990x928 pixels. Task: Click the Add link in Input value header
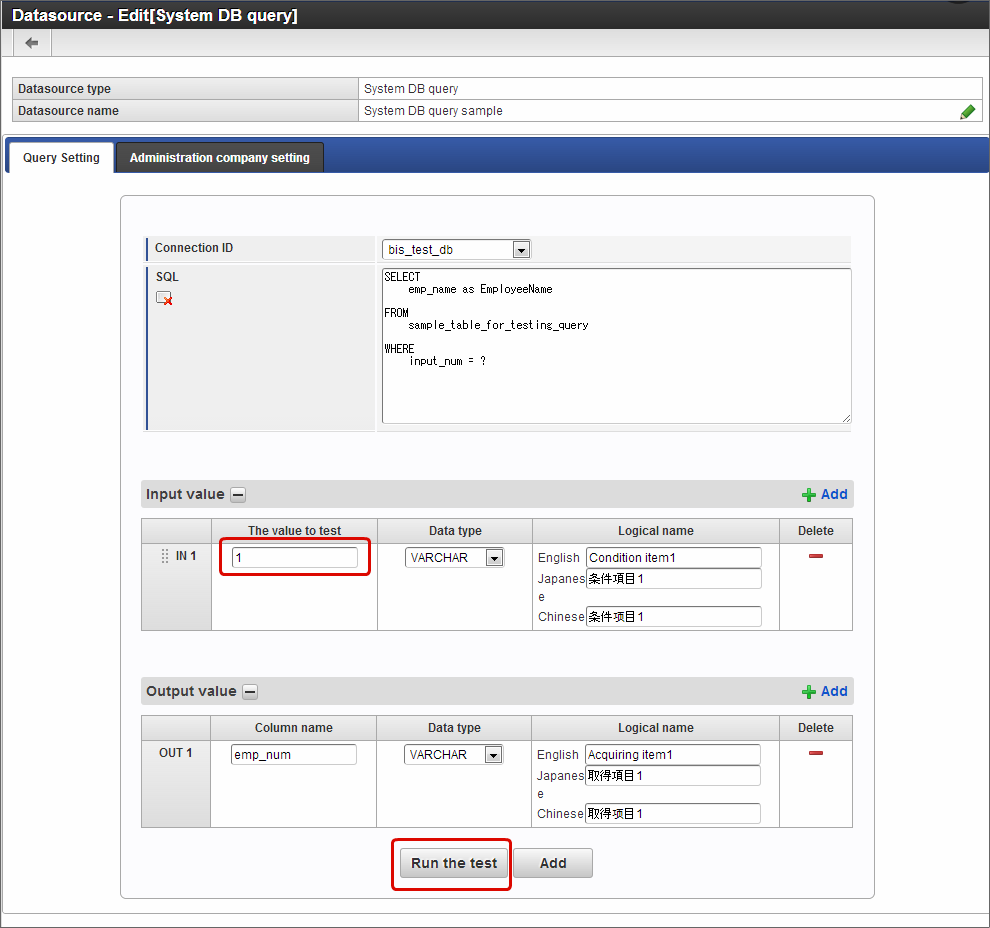[834, 494]
